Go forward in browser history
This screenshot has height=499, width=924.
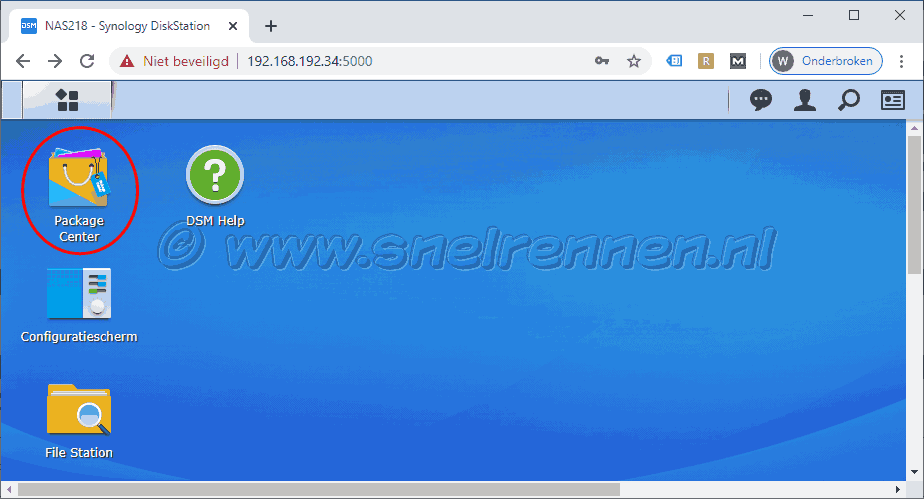(55, 61)
